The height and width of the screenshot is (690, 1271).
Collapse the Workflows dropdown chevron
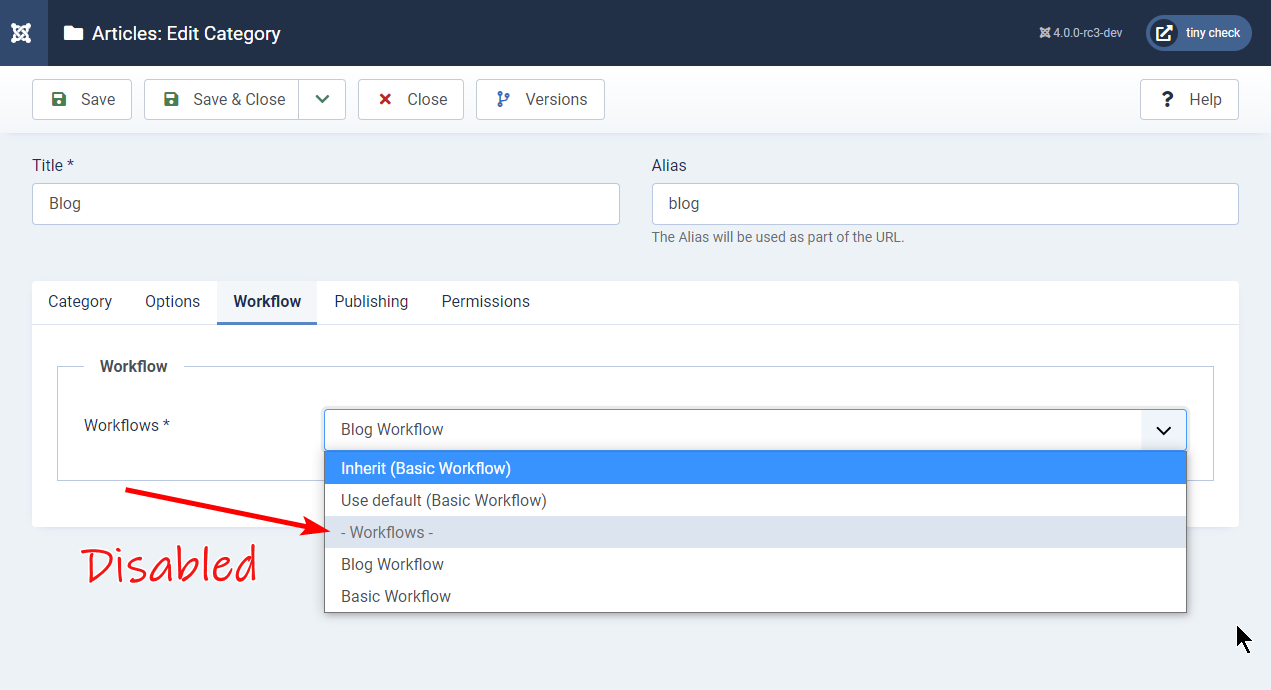[1163, 430]
